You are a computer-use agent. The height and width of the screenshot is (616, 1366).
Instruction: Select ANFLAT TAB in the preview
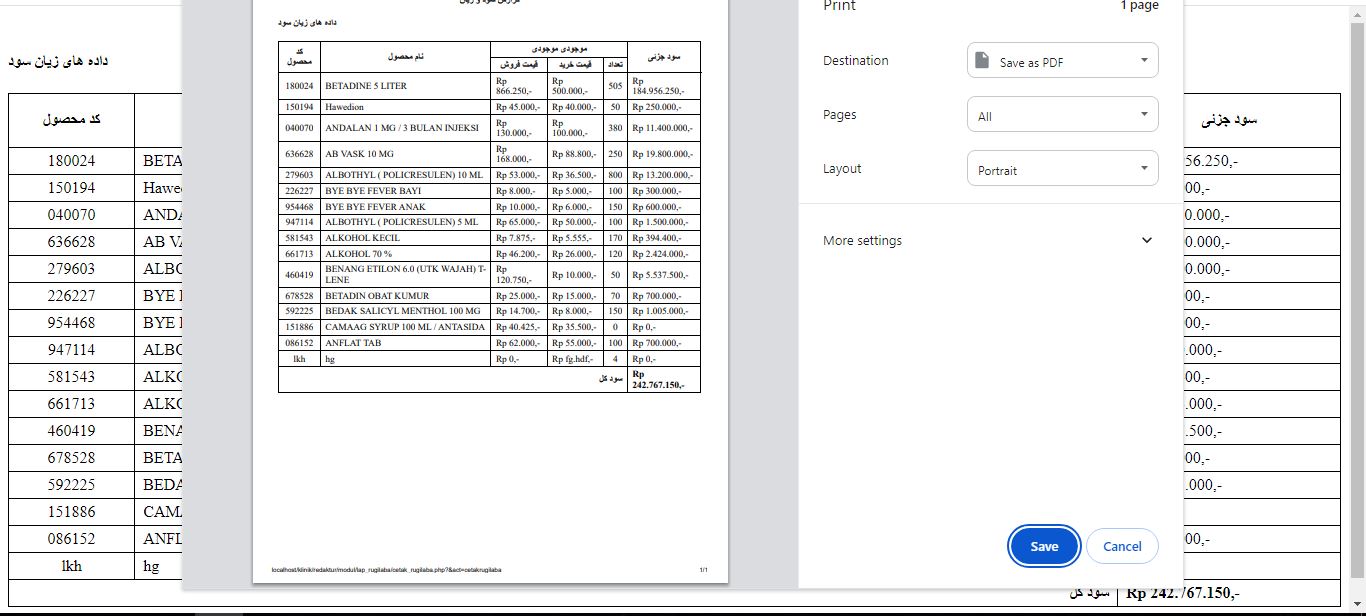352,343
